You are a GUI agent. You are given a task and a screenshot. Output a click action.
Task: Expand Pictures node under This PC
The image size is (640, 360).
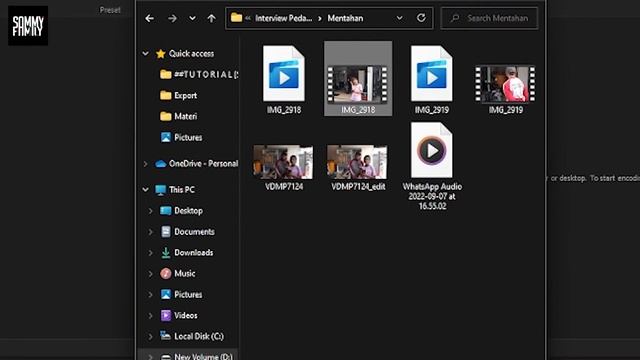pos(151,295)
